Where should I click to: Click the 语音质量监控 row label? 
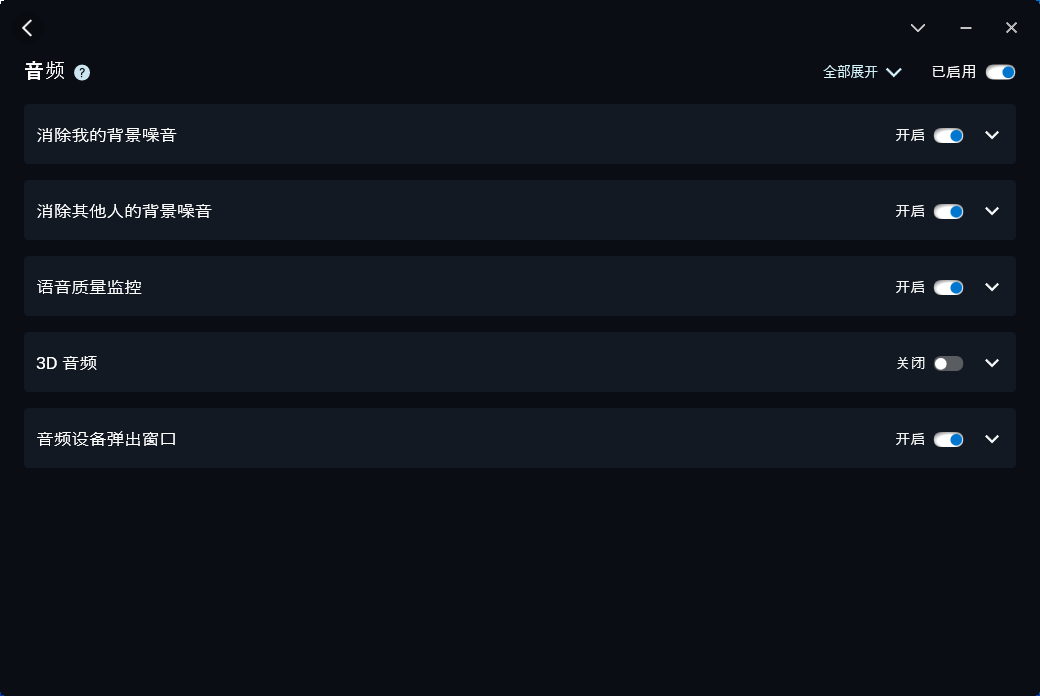(x=89, y=287)
